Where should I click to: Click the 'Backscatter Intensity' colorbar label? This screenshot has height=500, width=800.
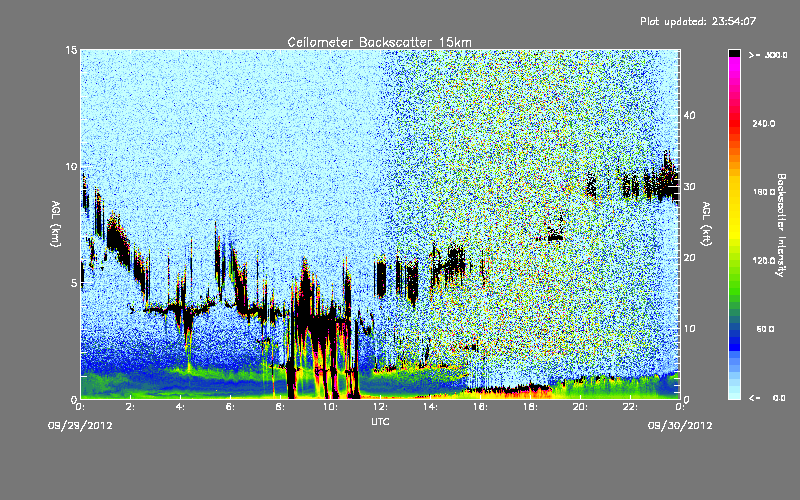[x=781, y=225]
